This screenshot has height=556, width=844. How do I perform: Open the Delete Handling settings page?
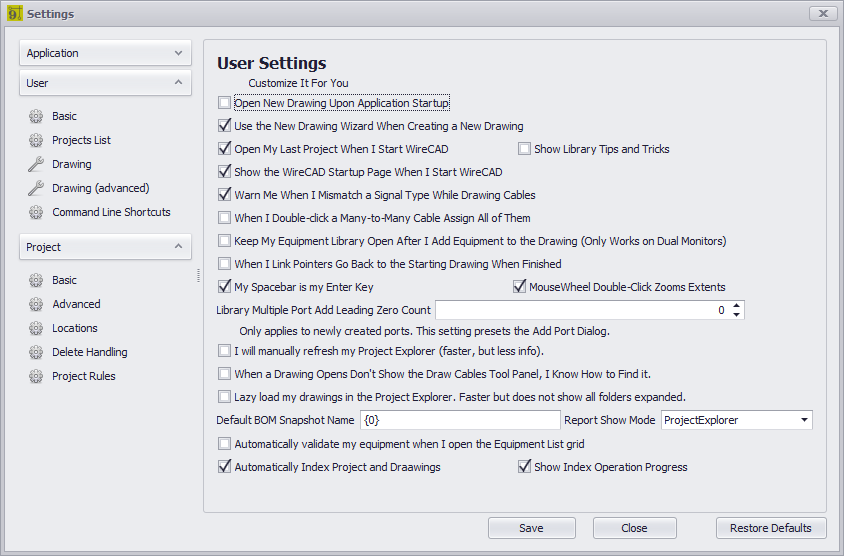pyautogui.click(x=89, y=353)
